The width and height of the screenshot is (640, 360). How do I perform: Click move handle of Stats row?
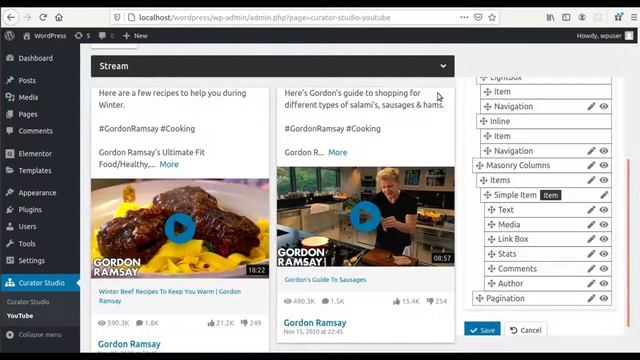point(491,254)
